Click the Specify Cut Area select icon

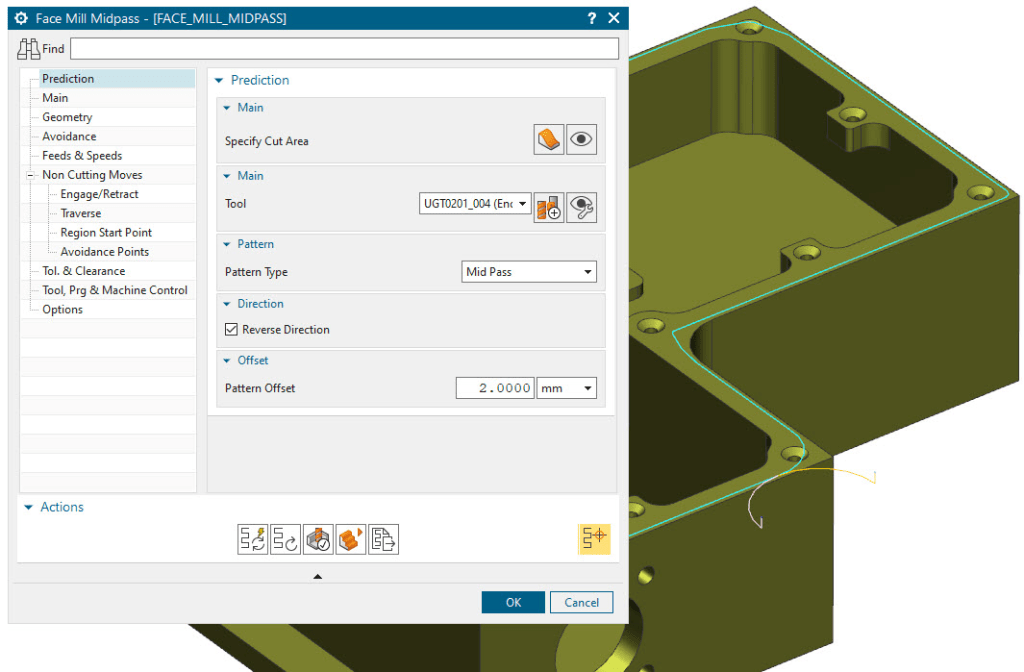click(x=549, y=141)
